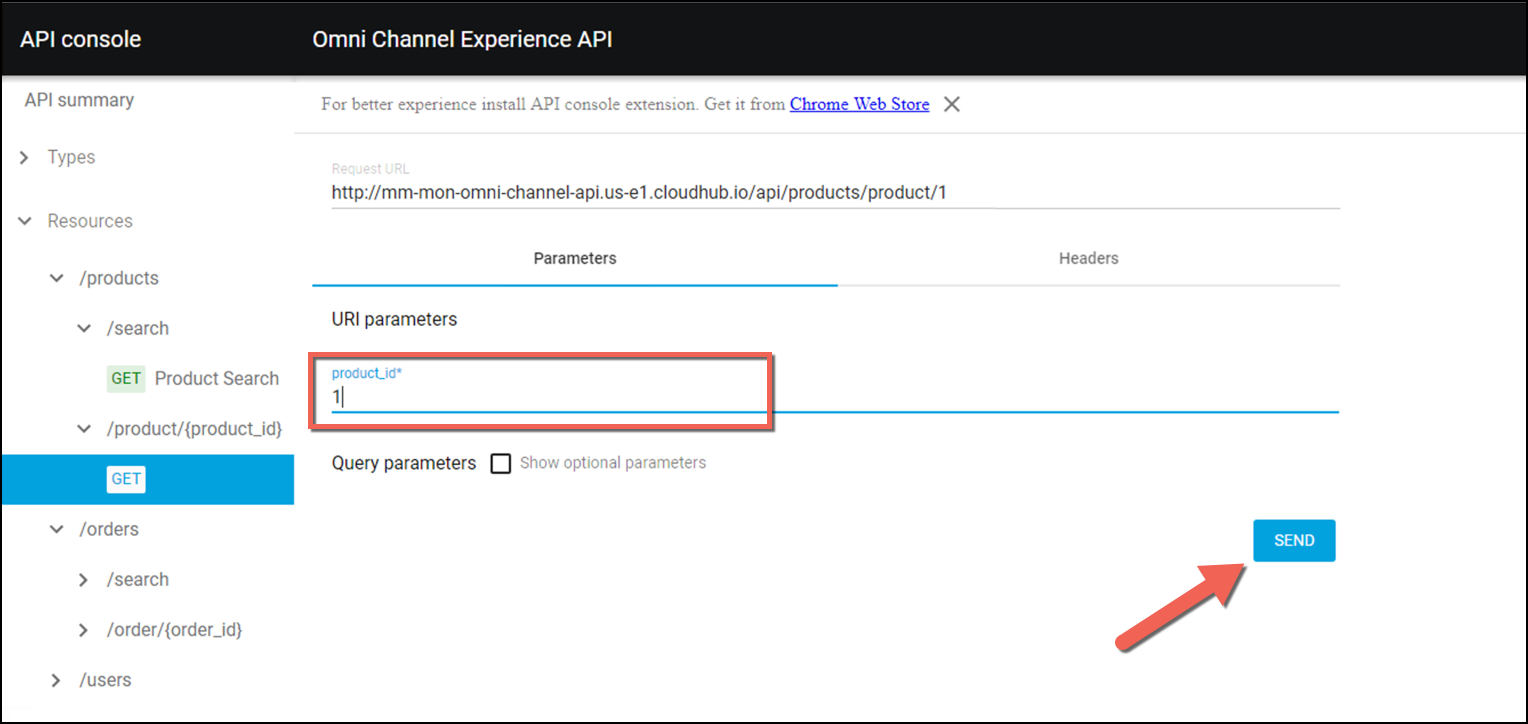Click the /products resource label

click(x=119, y=278)
